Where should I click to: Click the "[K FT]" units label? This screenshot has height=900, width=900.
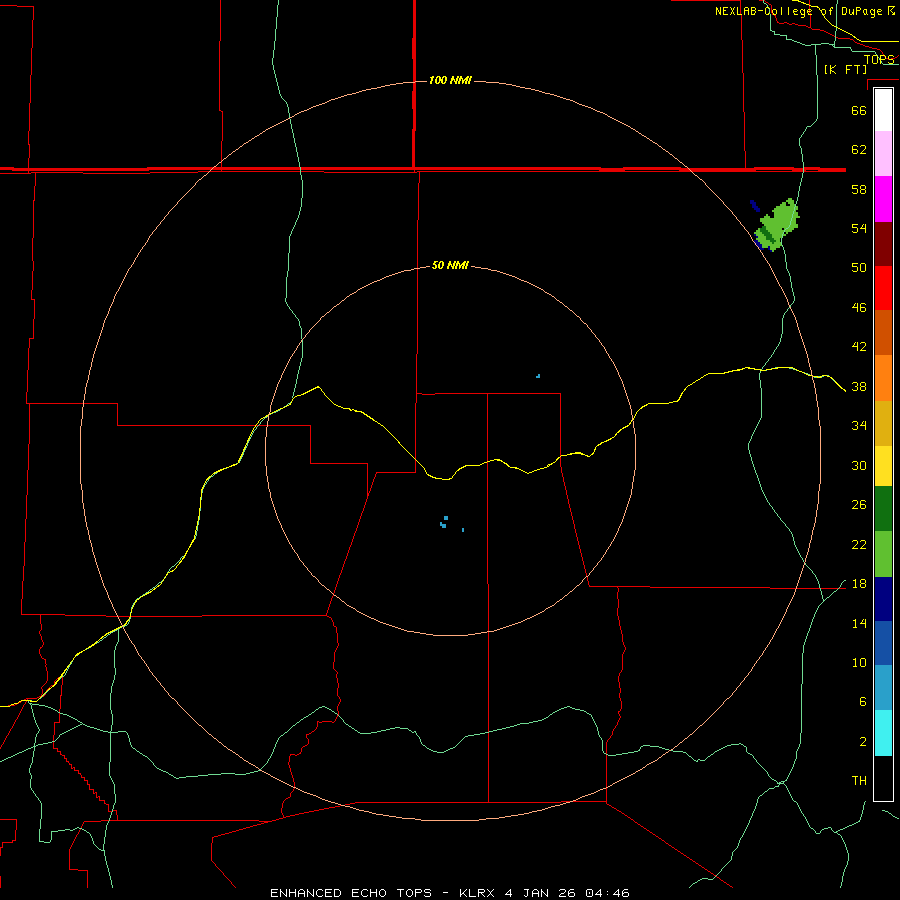pyautogui.click(x=845, y=69)
